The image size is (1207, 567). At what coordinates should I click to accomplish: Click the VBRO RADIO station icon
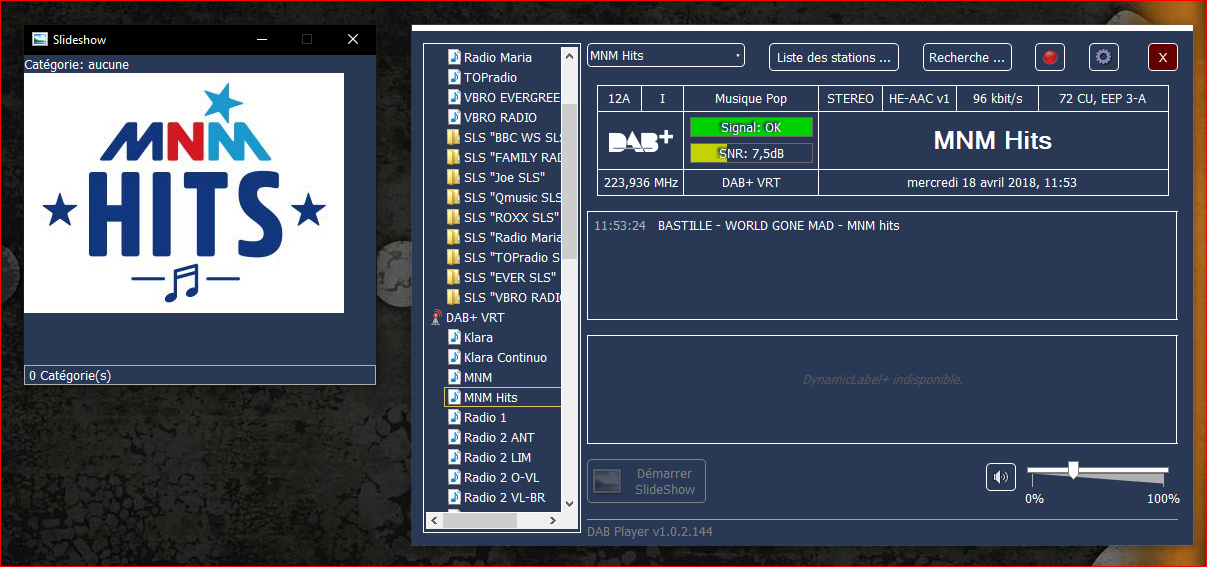click(x=454, y=117)
